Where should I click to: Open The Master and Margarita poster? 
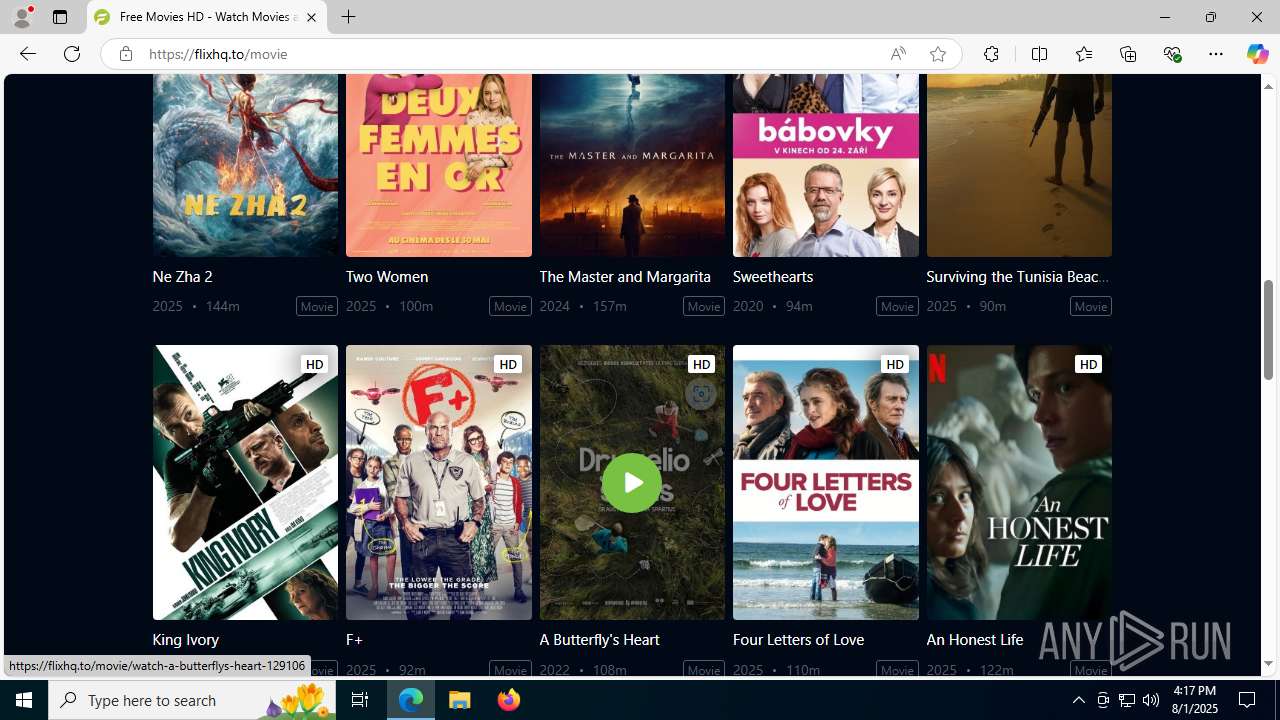(x=632, y=165)
